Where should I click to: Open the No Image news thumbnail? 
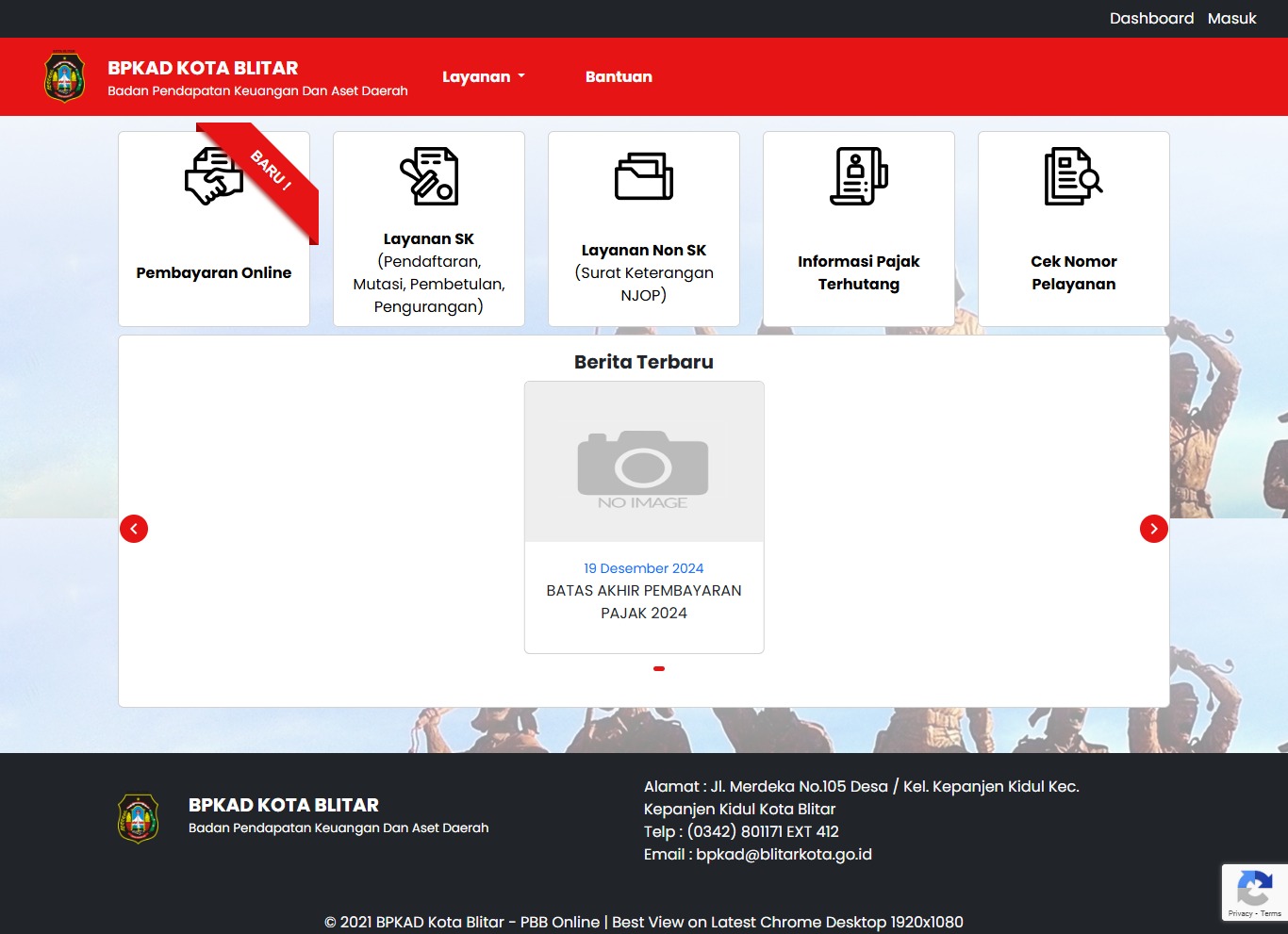click(644, 462)
